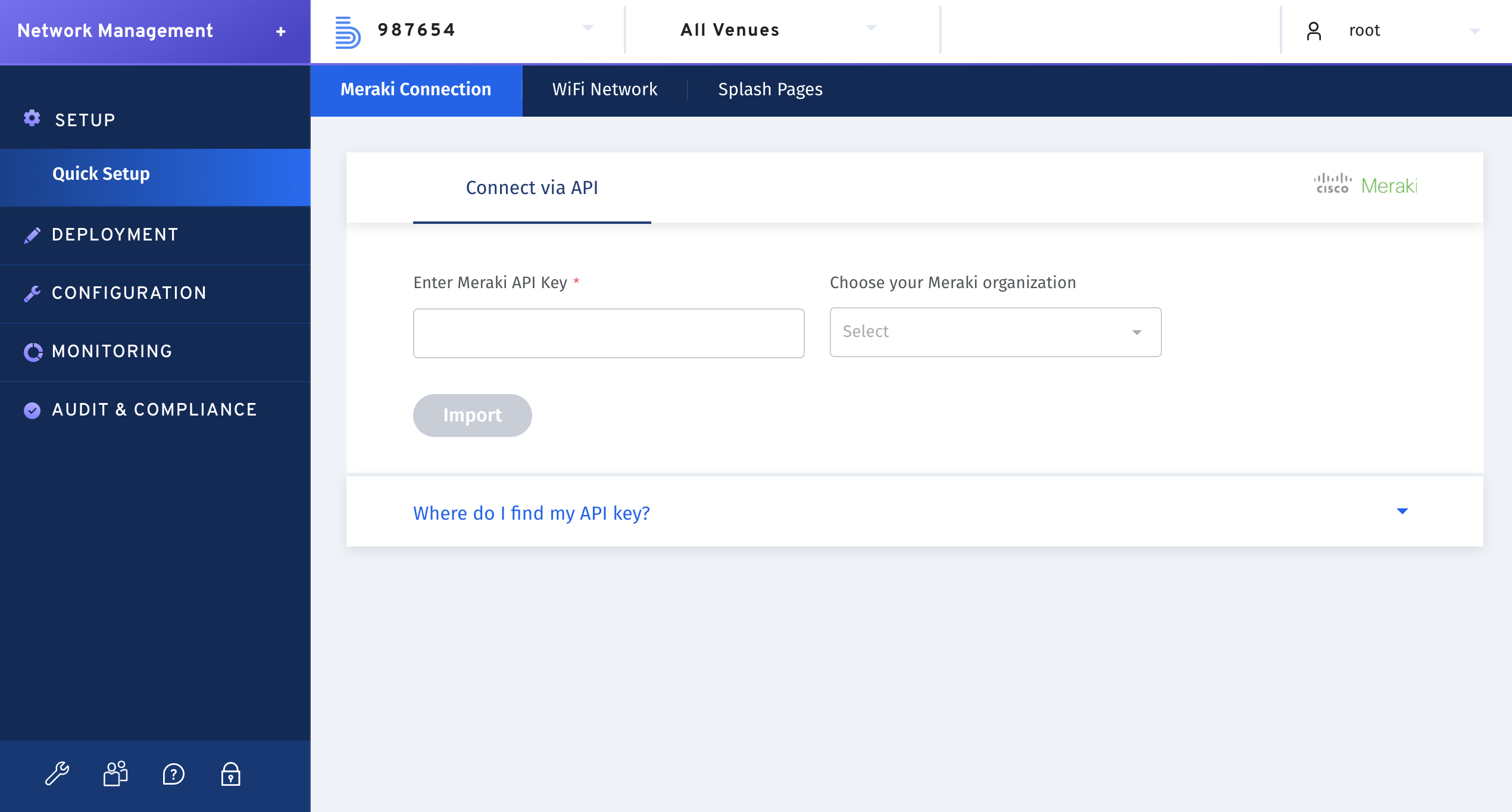Open the help question-mark icon at bottom
Viewport: 1512px width, 812px height.
click(173, 774)
